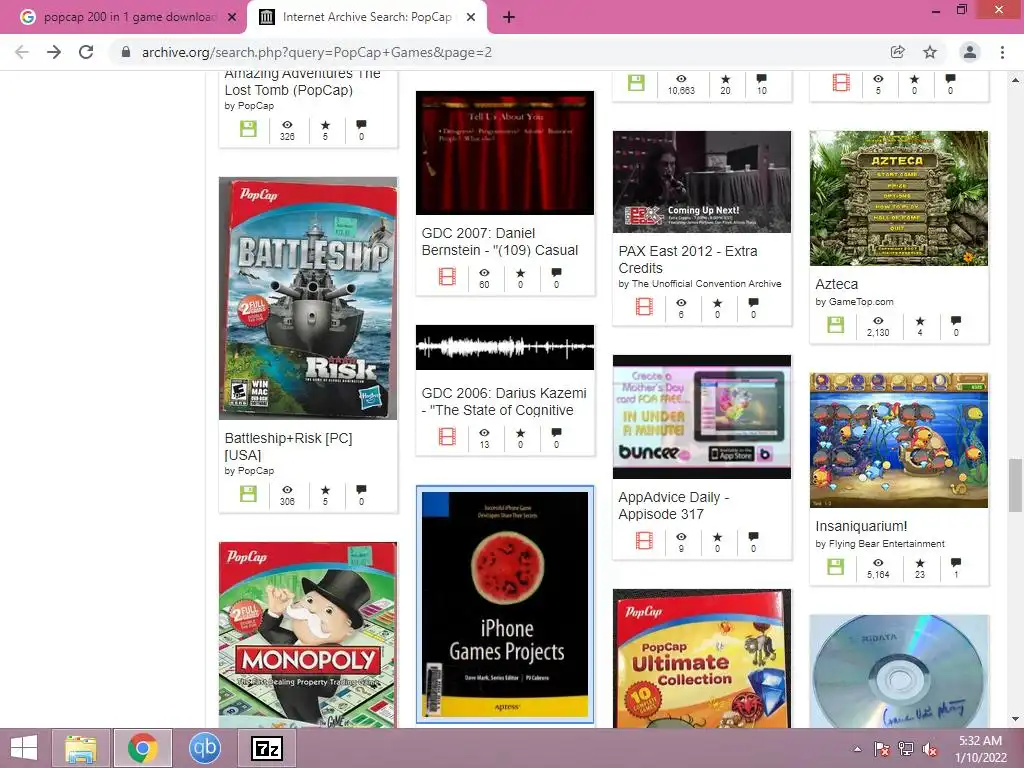The image size is (1024, 768).
Task: Open the 'GDC 2007: Daniel Bernstein' title link
Action: pyautogui.click(x=500, y=242)
